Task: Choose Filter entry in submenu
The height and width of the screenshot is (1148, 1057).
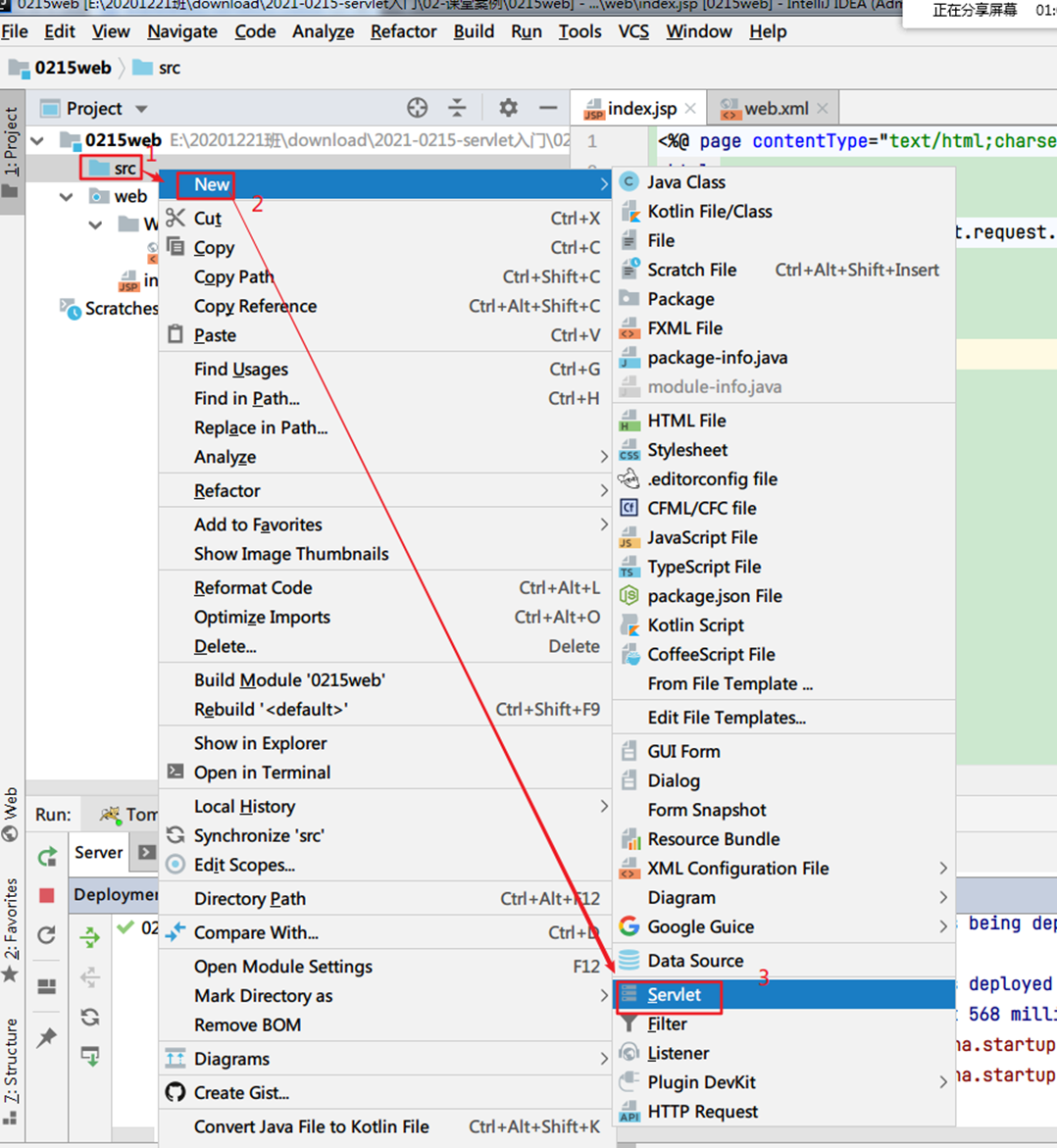Action: (x=783, y=1024)
